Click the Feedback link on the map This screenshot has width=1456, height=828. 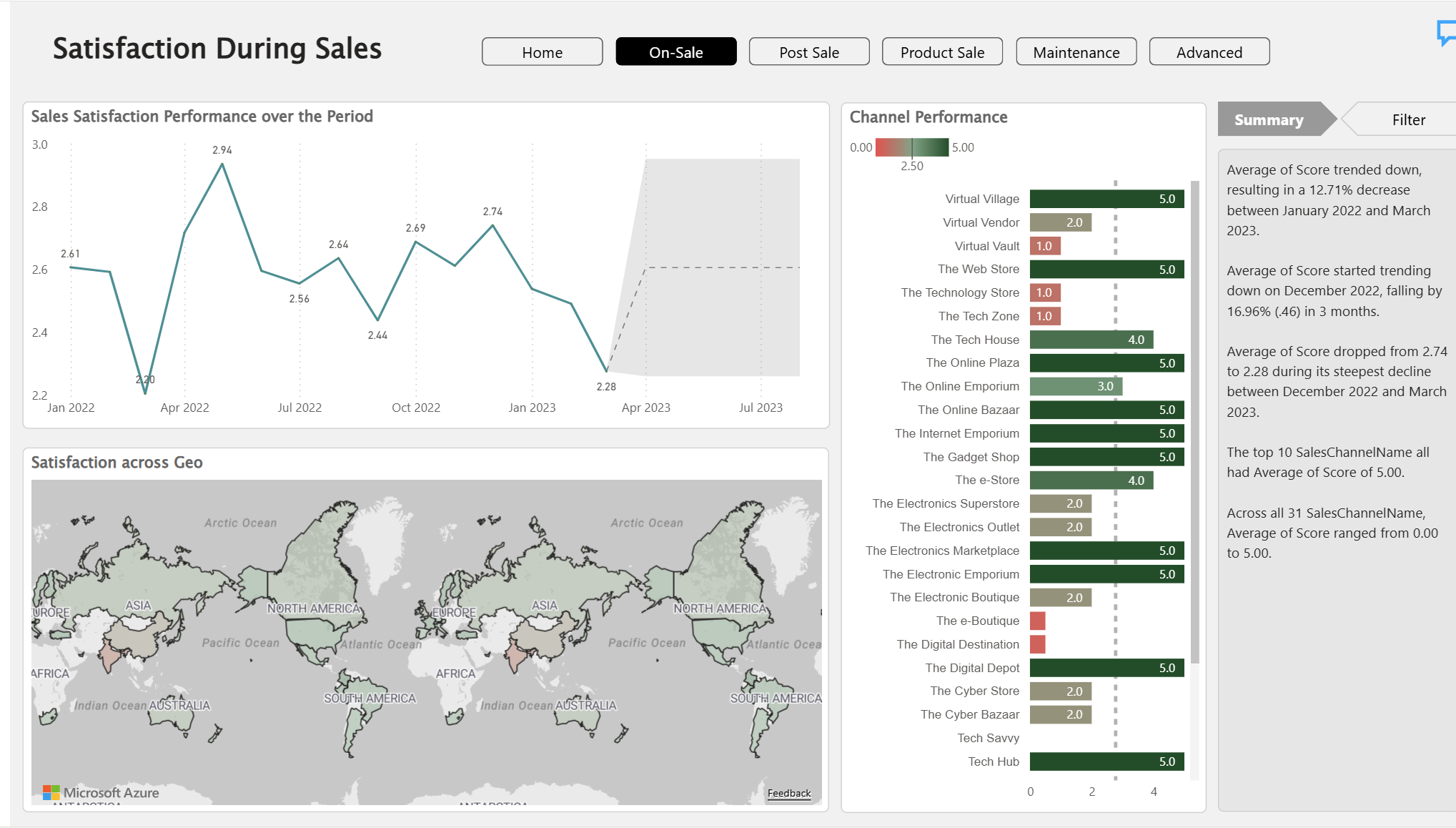pyautogui.click(x=788, y=793)
